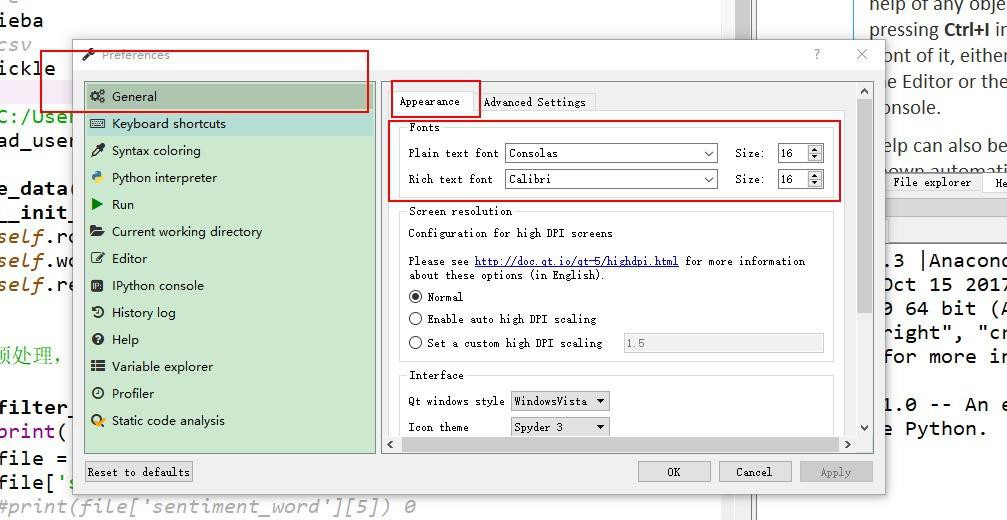Select Syntax coloring in sidebar
Viewport: 1007px width, 520px height.
[x=229, y=150]
